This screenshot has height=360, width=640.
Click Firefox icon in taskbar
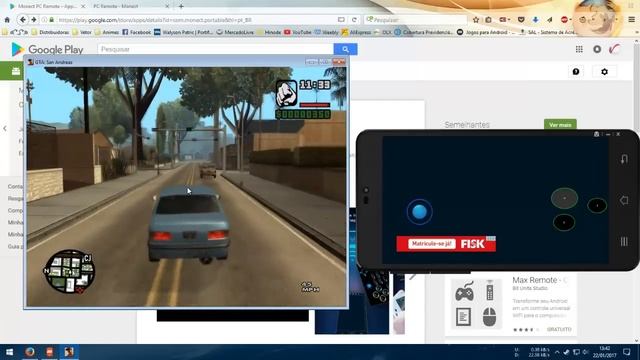[29, 352]
